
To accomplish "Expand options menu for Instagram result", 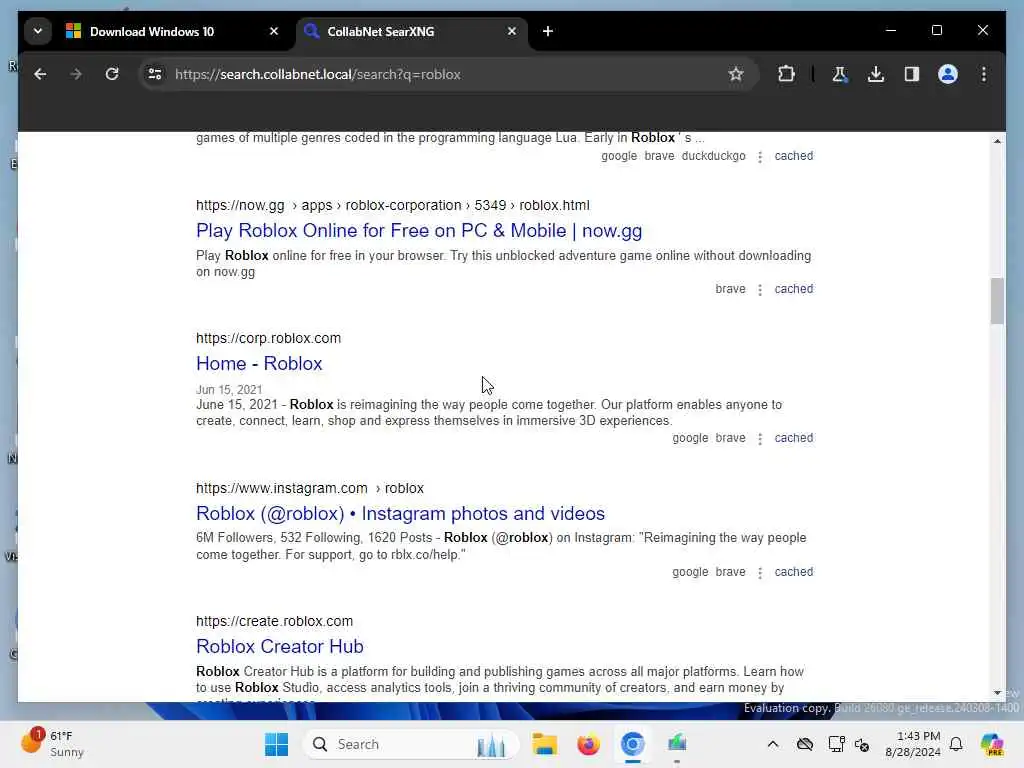I will tap(760, 573).
